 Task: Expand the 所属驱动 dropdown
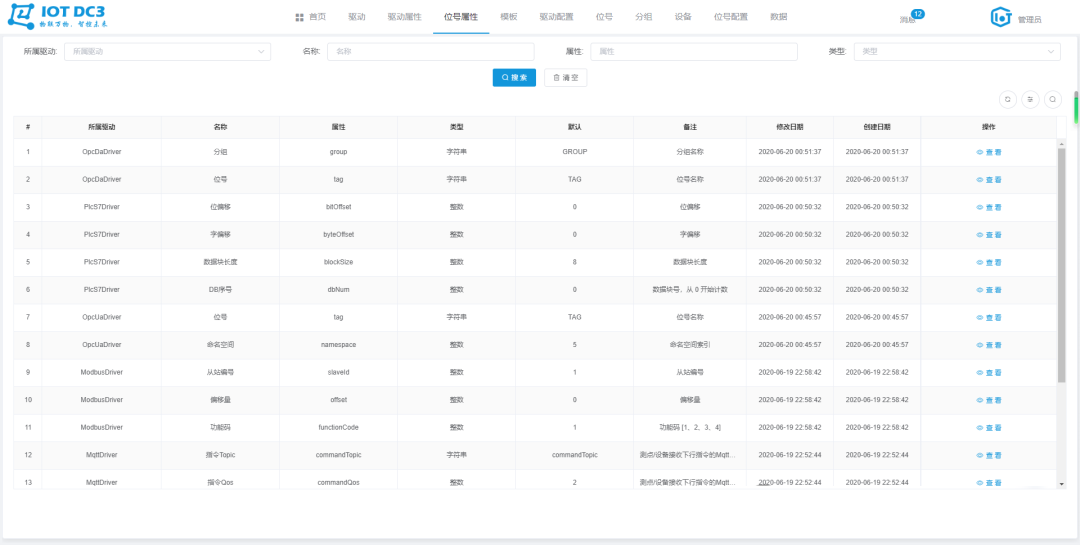tap(167, 52)
